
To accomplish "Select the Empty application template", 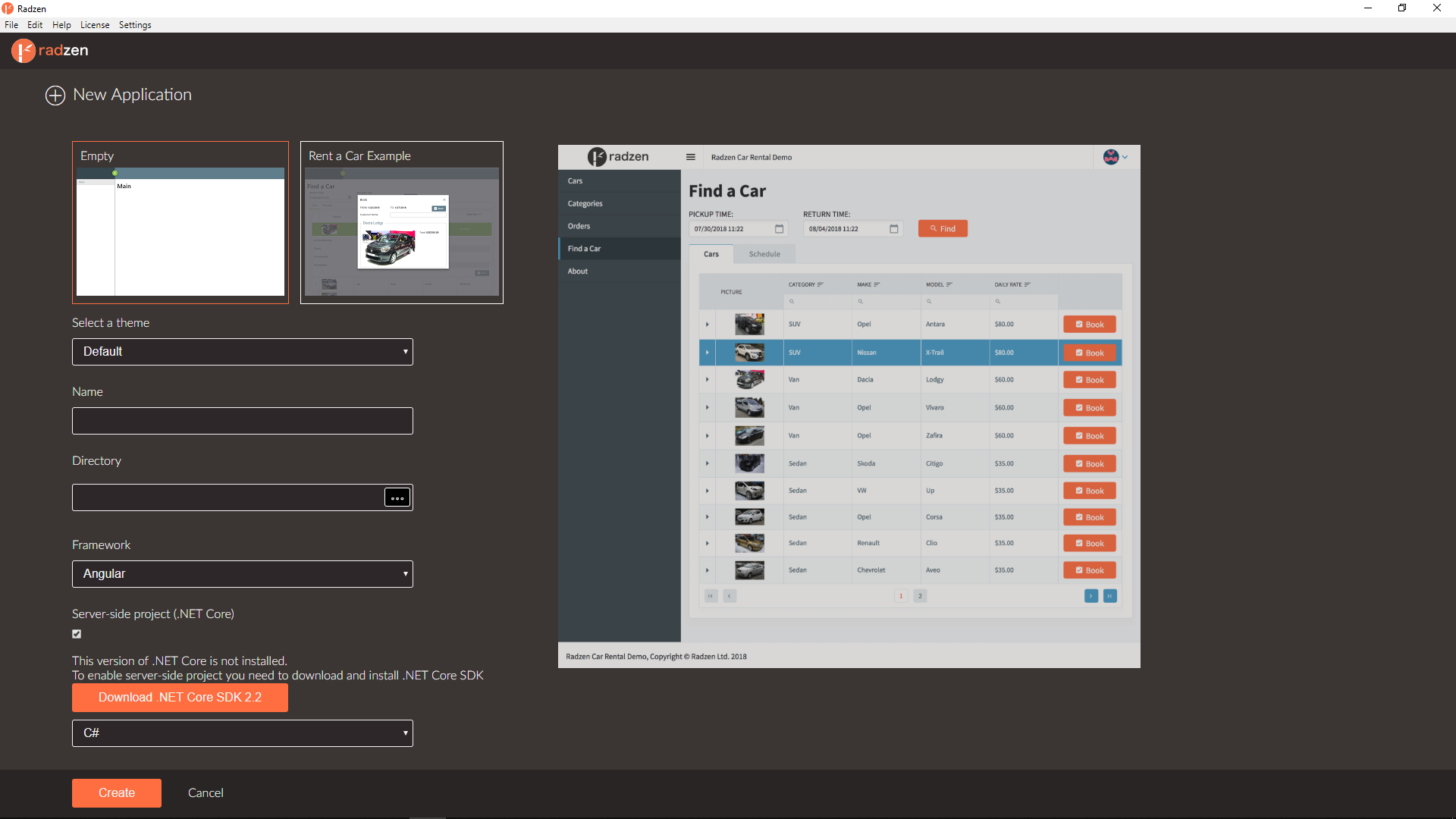I will [x=180, y=222].
